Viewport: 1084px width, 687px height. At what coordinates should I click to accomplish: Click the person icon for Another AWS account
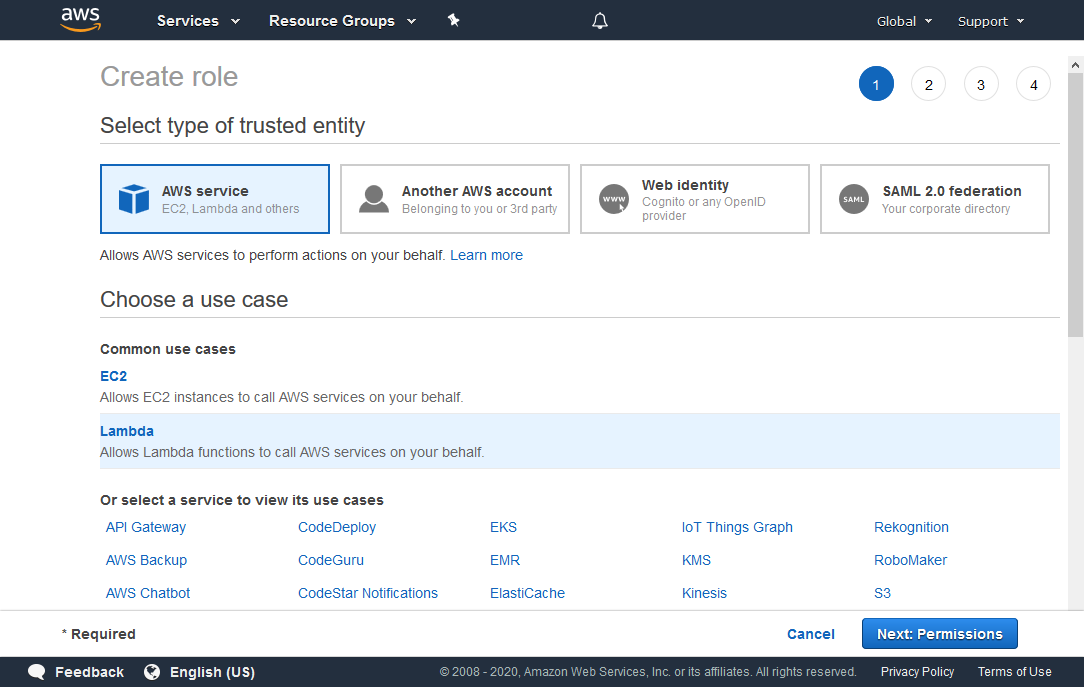[x=374, y=199]
